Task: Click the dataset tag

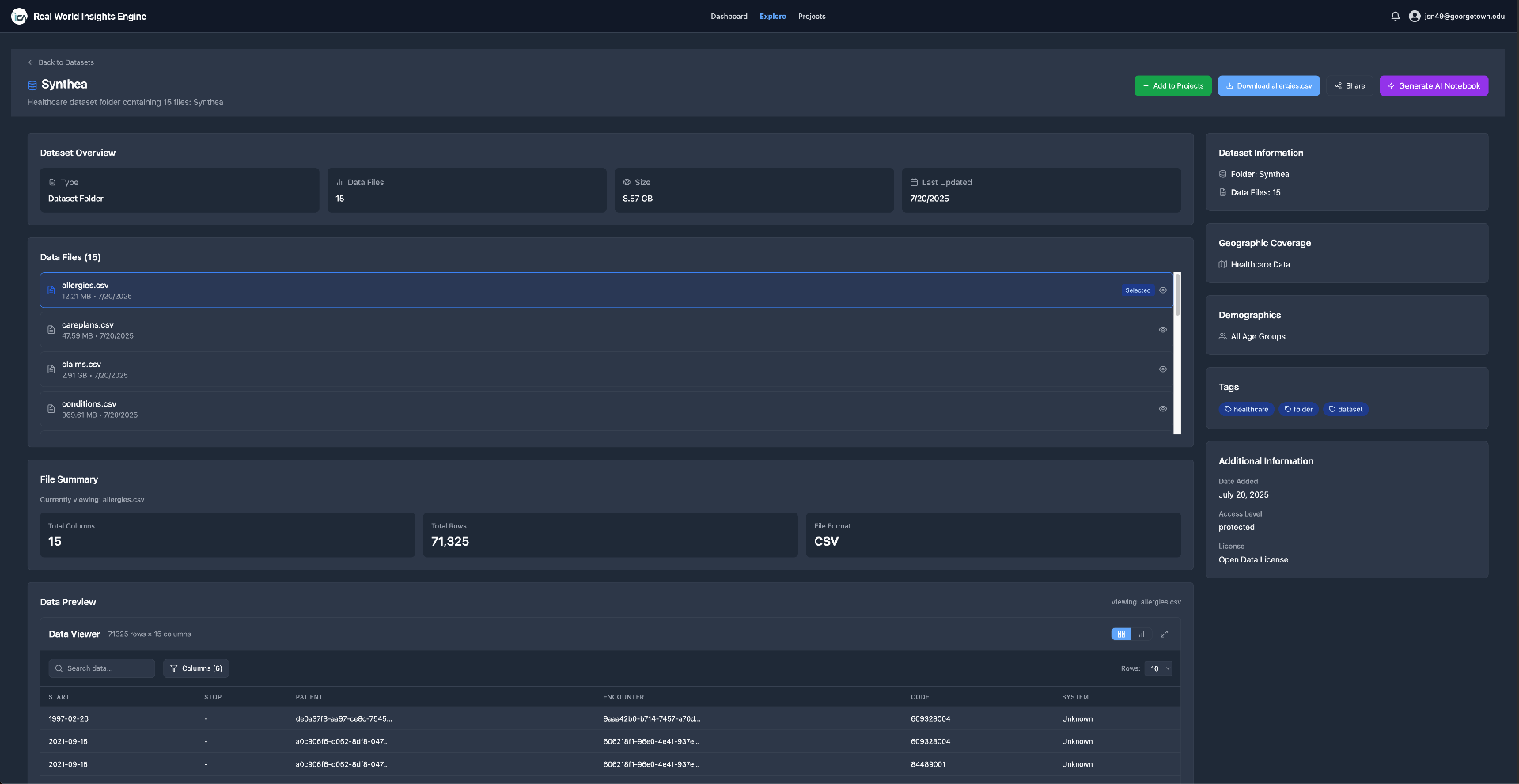Action: click(x=1345, y=409)
